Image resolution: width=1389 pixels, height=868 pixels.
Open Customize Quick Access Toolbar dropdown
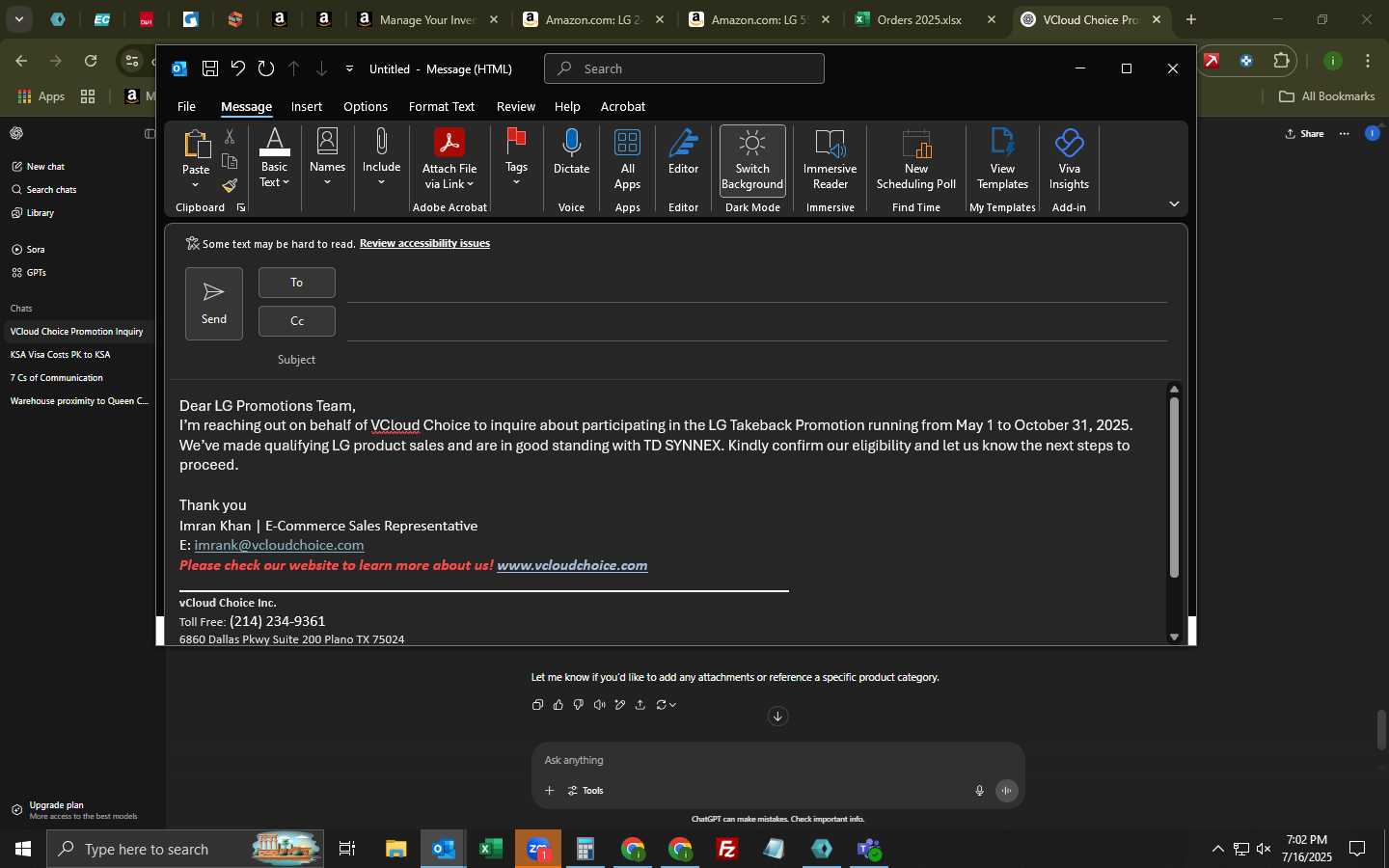(x=349, y=68)
